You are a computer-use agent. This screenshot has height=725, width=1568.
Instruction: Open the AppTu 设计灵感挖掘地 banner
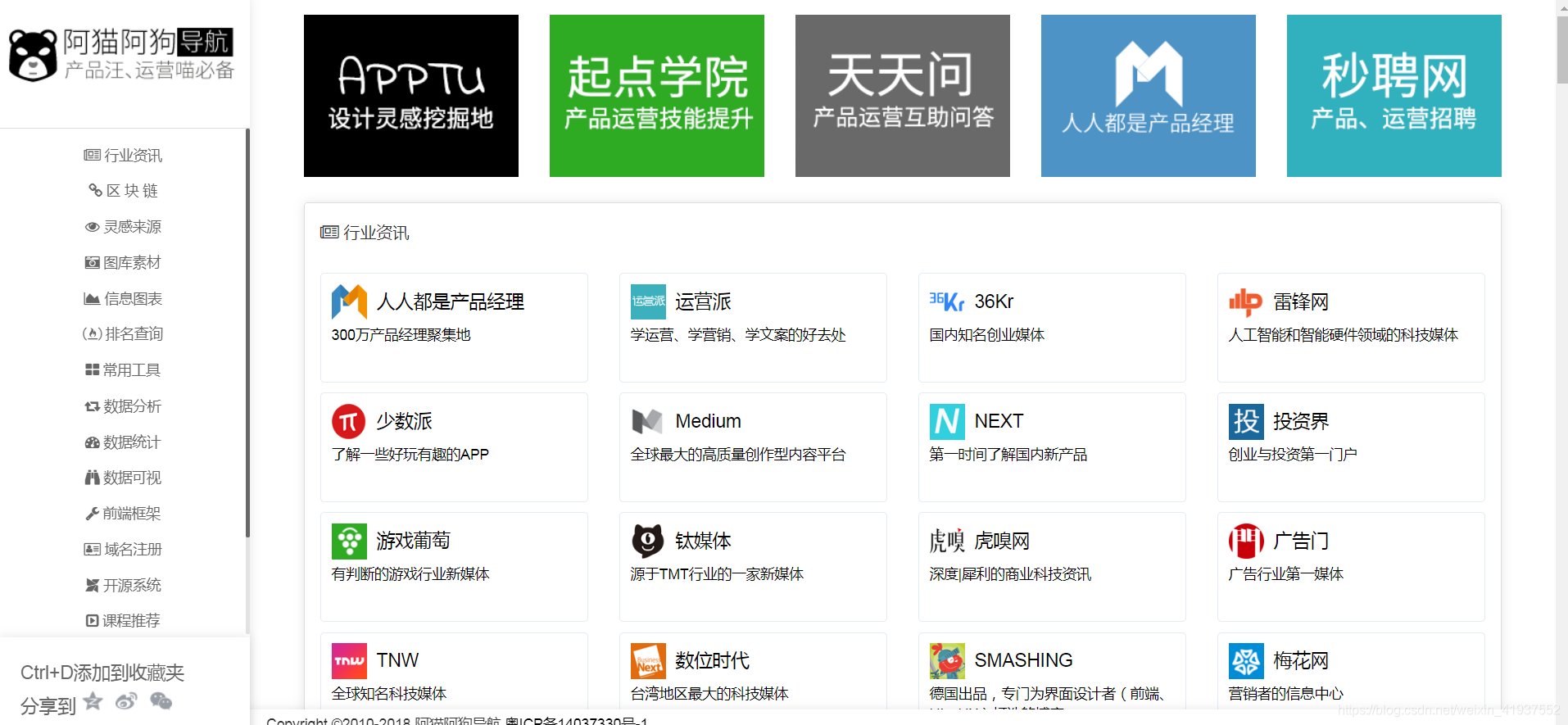coord(411,96)
